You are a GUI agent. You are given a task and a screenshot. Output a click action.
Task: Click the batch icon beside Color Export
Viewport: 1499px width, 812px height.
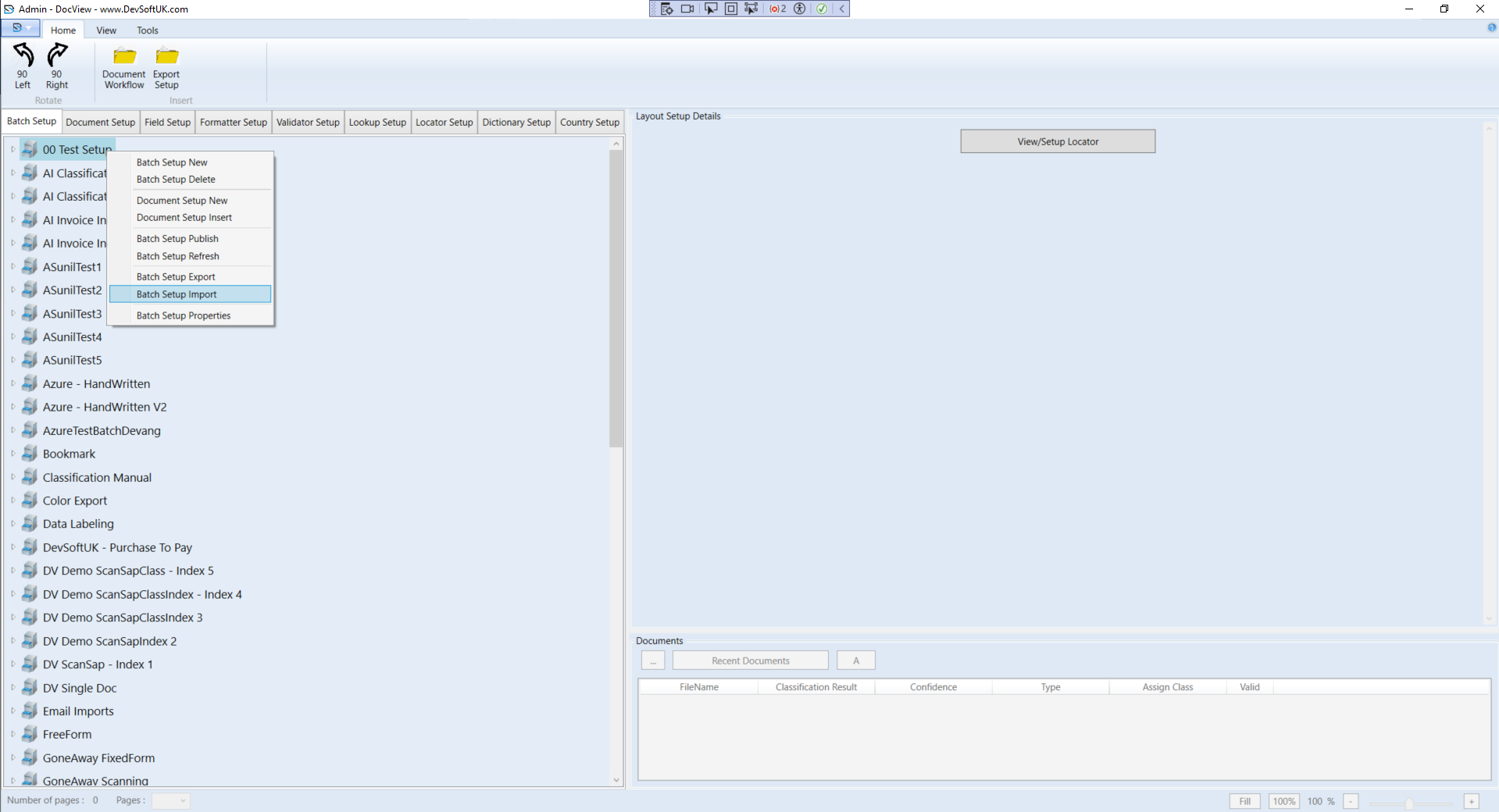30,500
